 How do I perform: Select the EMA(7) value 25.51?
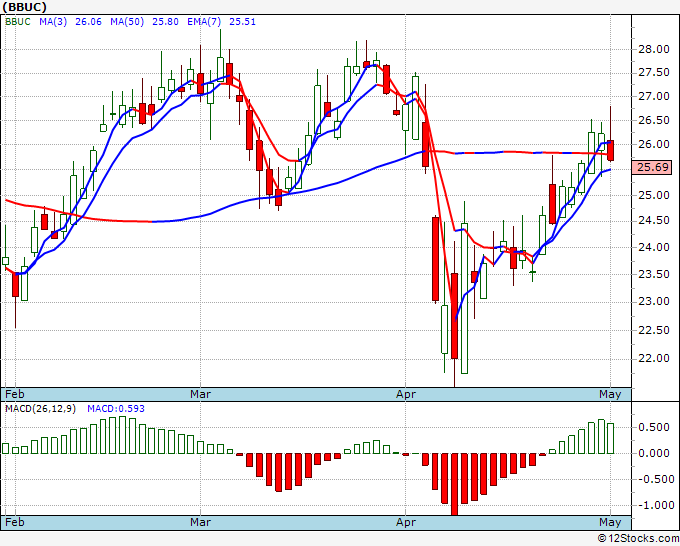coord(242,22)
